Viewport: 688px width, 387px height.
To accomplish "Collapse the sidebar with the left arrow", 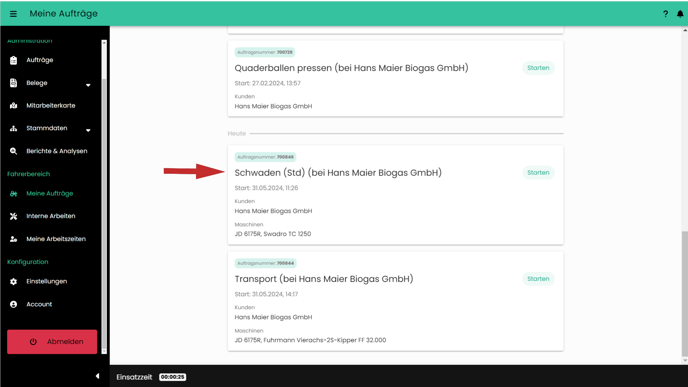I will (x=97, y=376).
